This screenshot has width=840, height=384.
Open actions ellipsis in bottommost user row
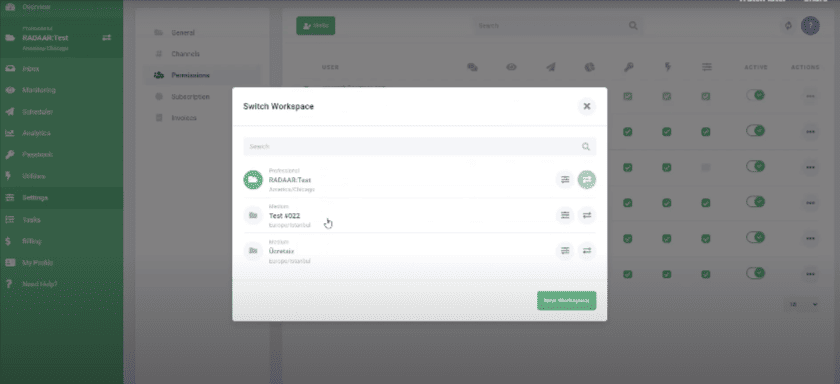click(810, 274)
